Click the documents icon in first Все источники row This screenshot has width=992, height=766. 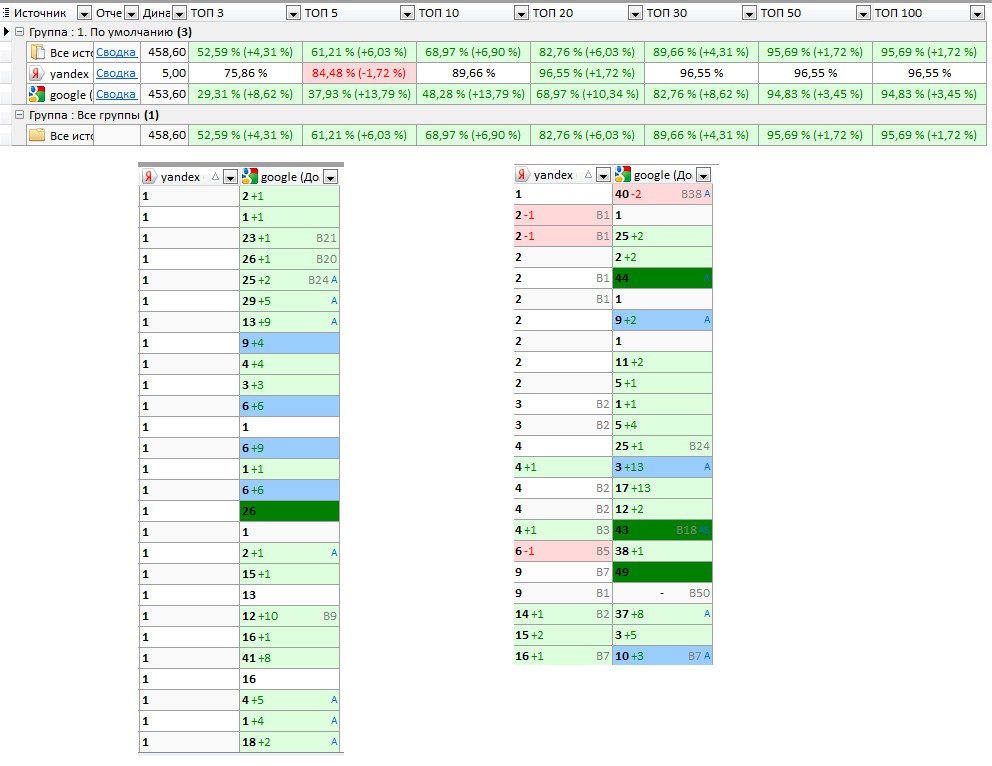(38, 53)
